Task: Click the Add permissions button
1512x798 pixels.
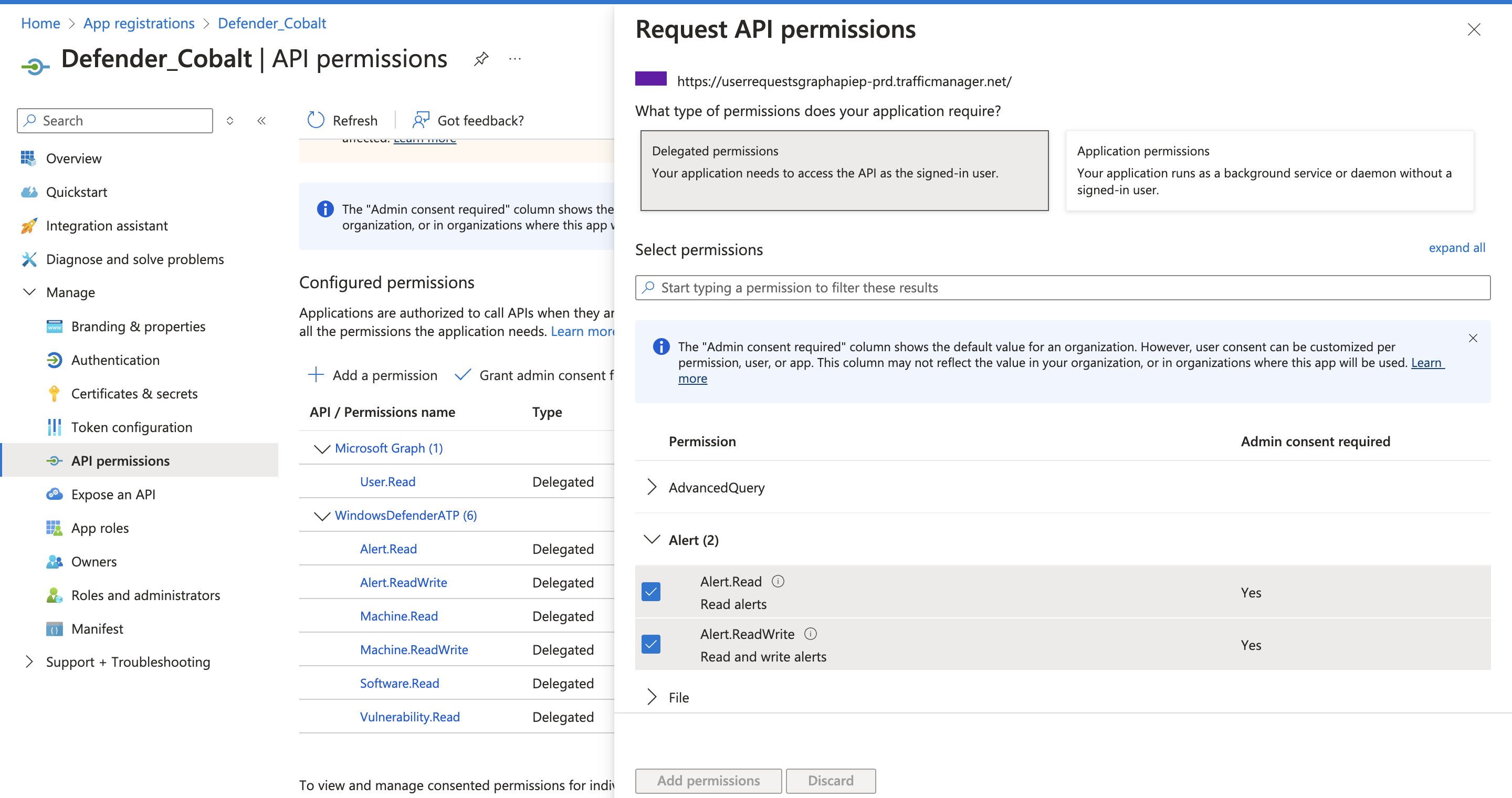Action: point(707,780)
